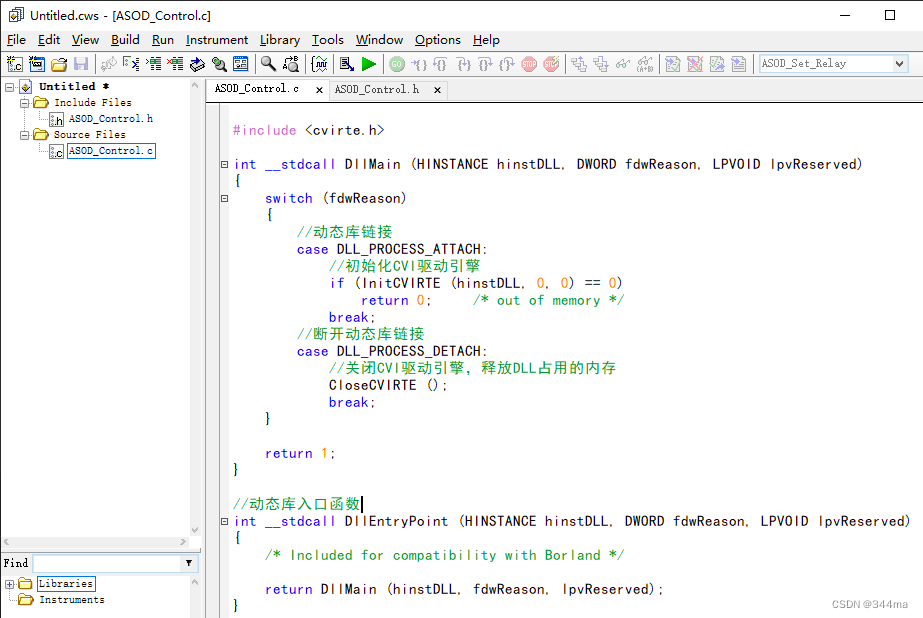The height and width of the screenshot is (618, 923).
Task: Open the Replace tool icon
Action: click(291, 62)
